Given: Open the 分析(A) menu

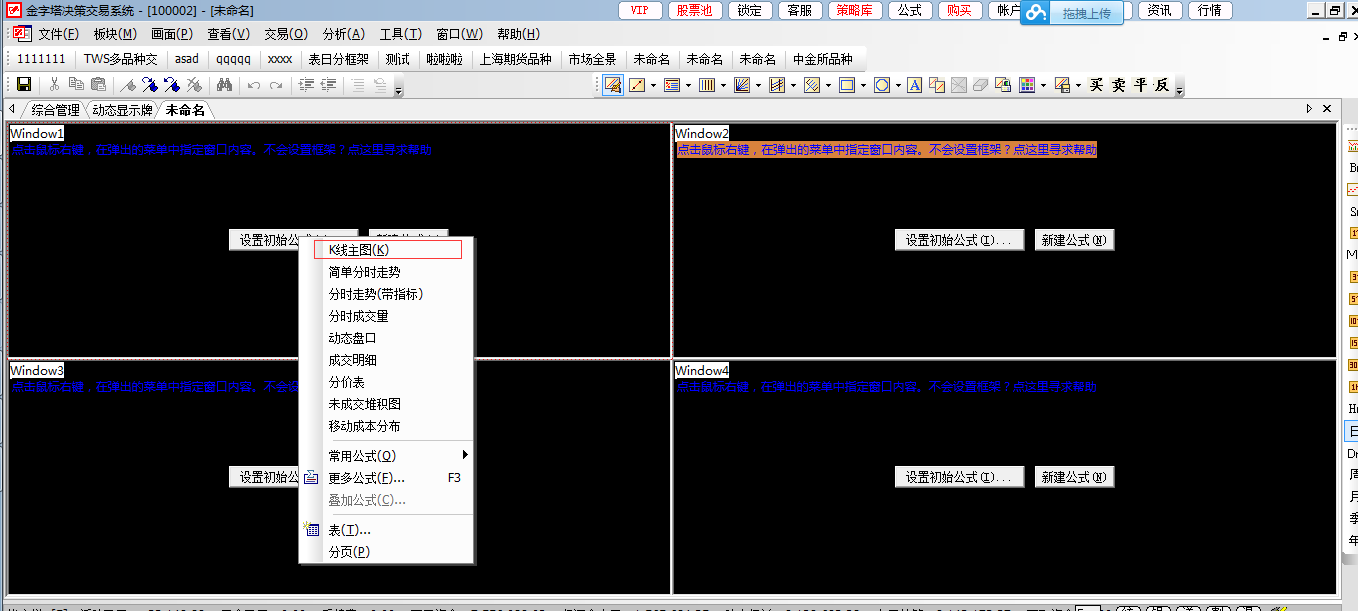Looking at the screenshot, I should pos(344,34).
